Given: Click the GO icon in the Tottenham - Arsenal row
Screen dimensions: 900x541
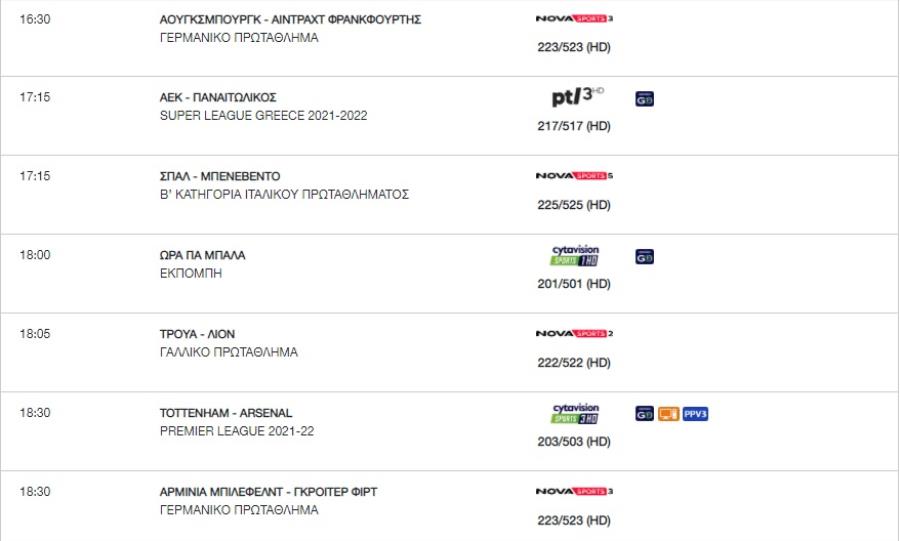Looking at the screenshot, I should [645, 414].
